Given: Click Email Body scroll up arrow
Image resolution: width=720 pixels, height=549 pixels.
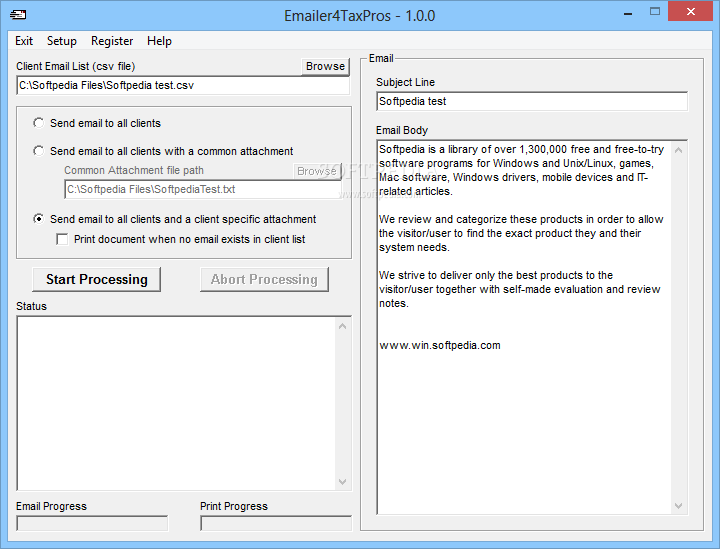Looking at the screenshot, I should (679, 150).
